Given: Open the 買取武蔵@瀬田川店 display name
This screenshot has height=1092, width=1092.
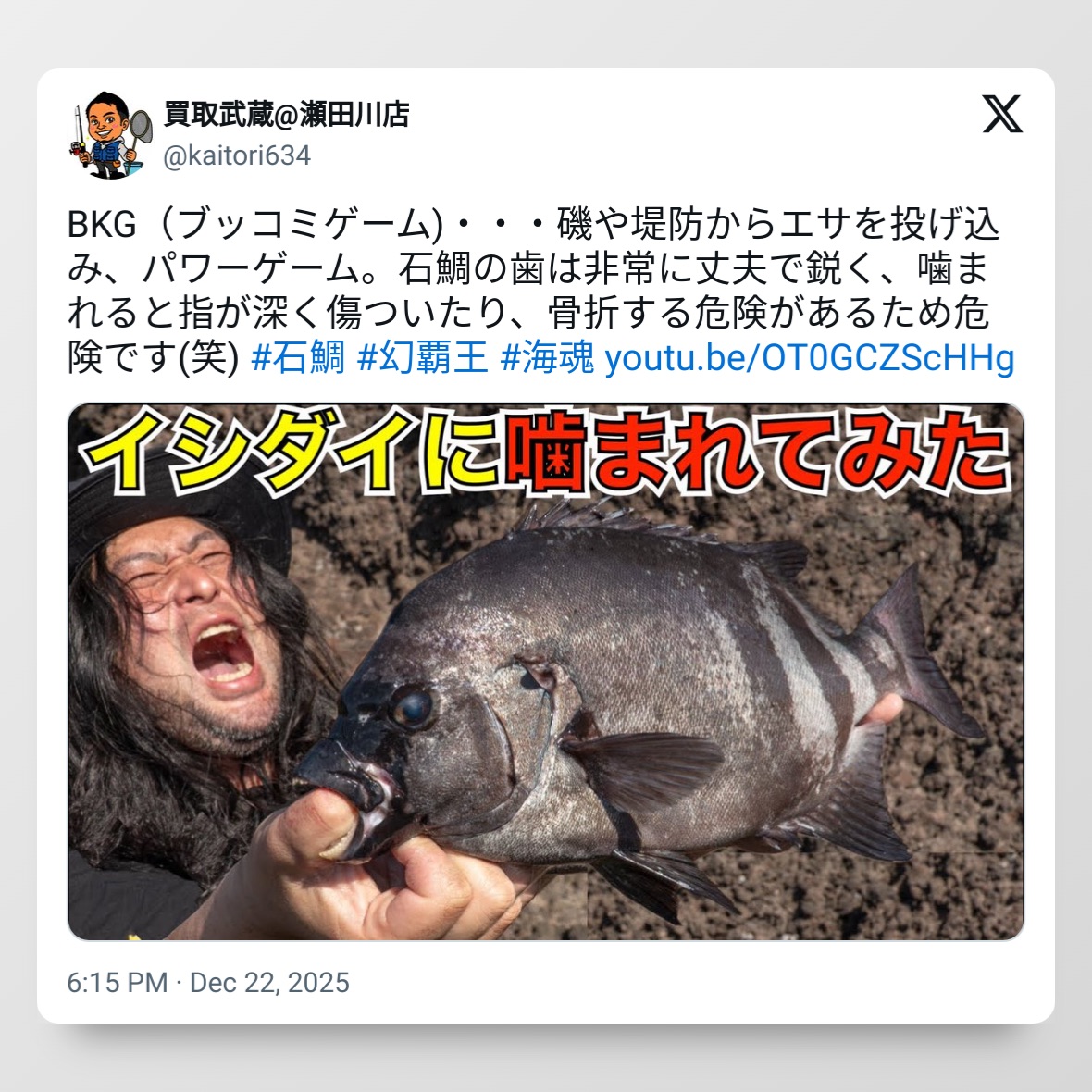Looking at the screenshot, I should coord(286,114).
